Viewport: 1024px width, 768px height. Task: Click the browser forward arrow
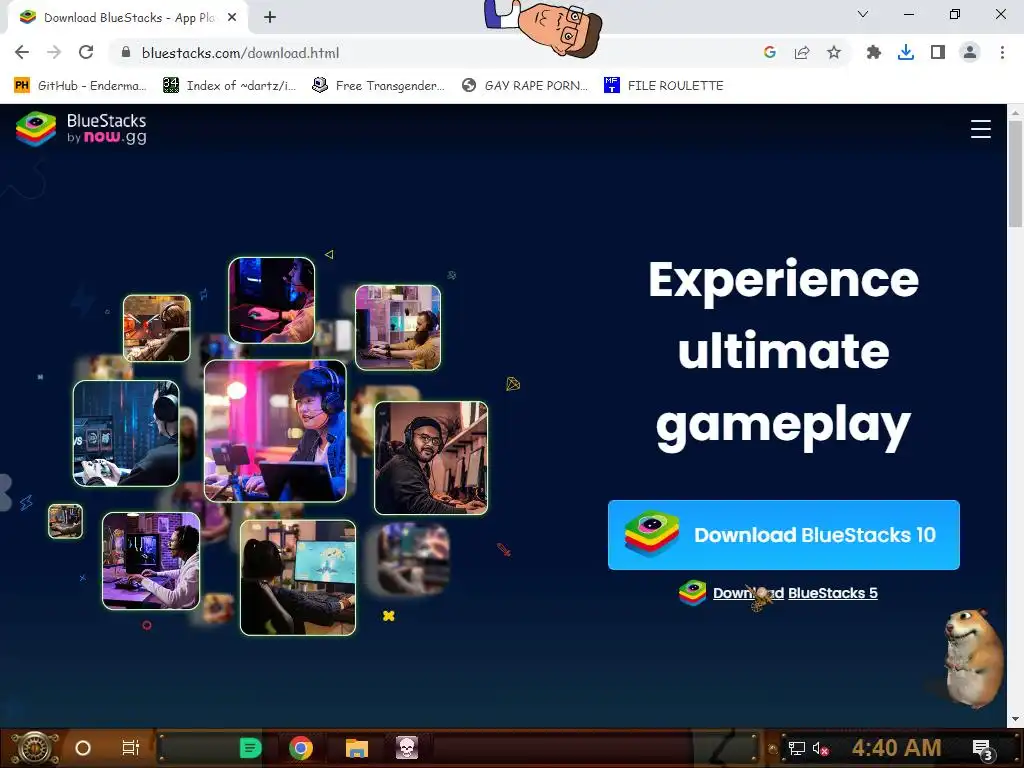[x=54, y=52]
